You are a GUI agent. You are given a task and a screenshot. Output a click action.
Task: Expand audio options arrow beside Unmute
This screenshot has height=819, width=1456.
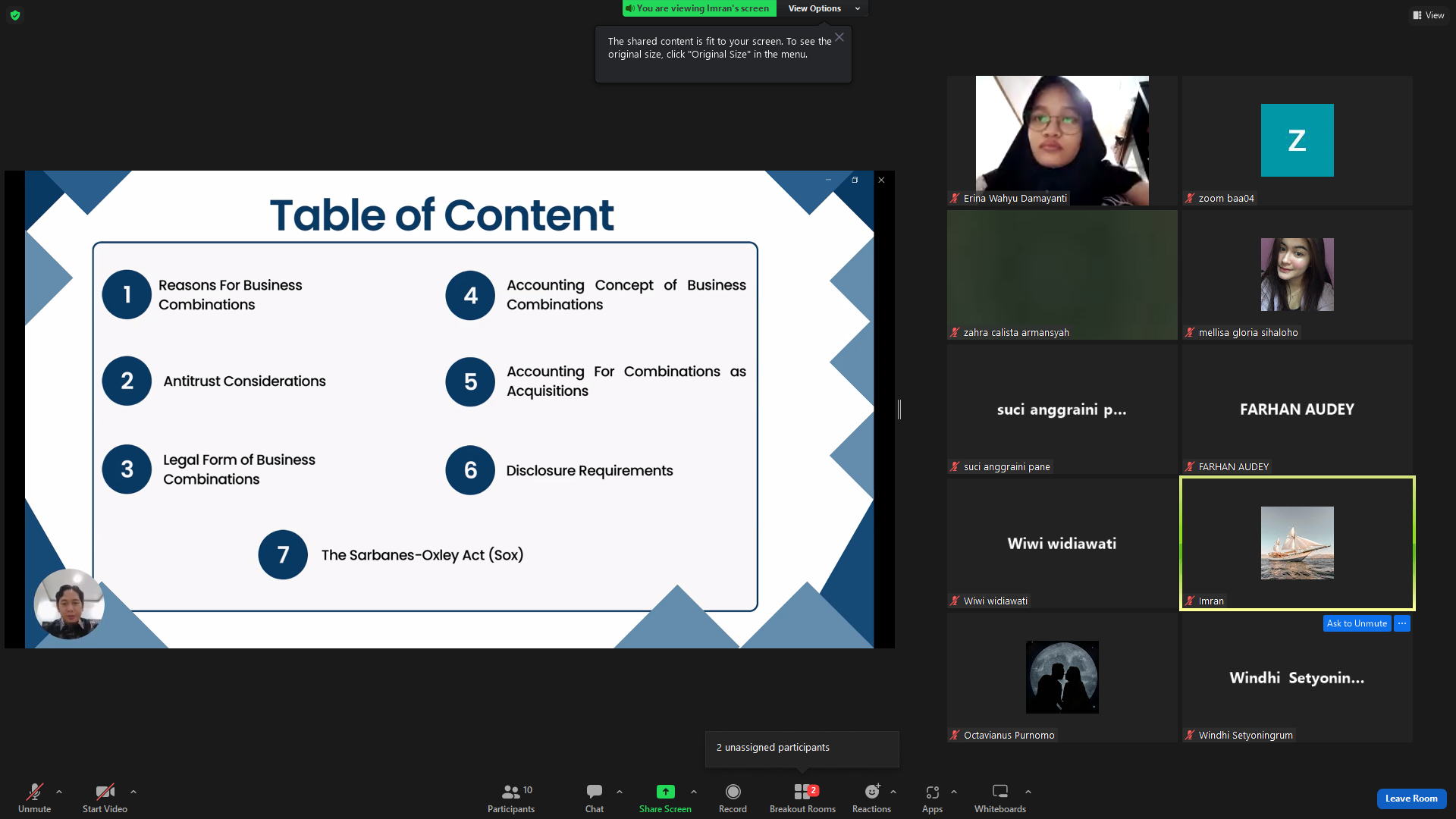(x=59, y=792)
